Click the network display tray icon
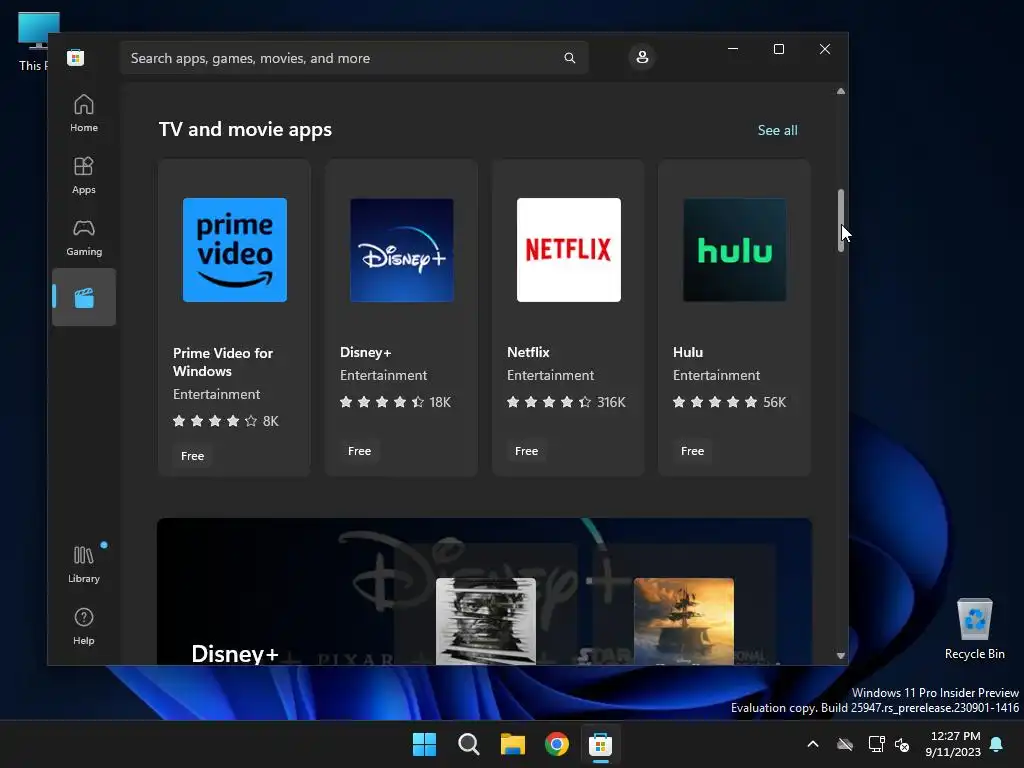Viewport: 1024px width, 768px height. pyautogui.click(x=876, y=744)
